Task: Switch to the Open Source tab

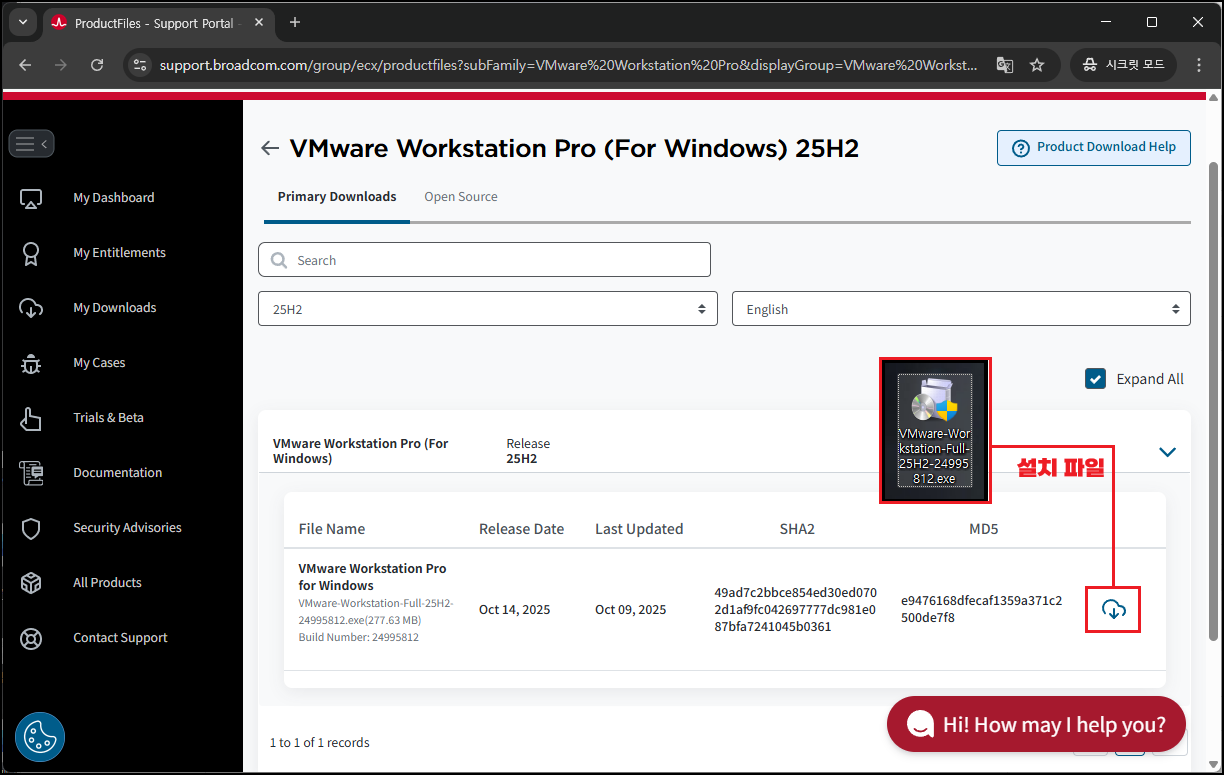Action: 461,197
